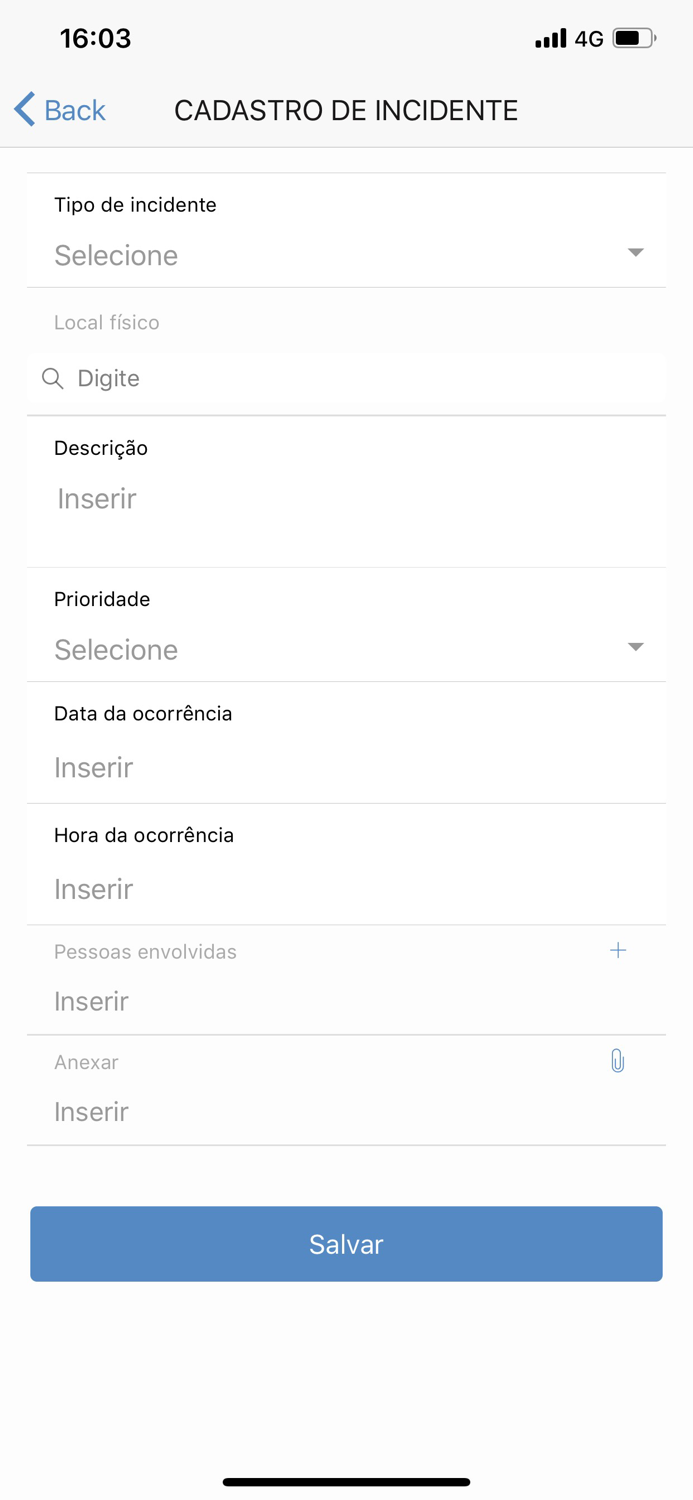The width and height of the screenshot is (693, 1500).
Task: Click the search magnifier in Local físico field
Action: 51,379
